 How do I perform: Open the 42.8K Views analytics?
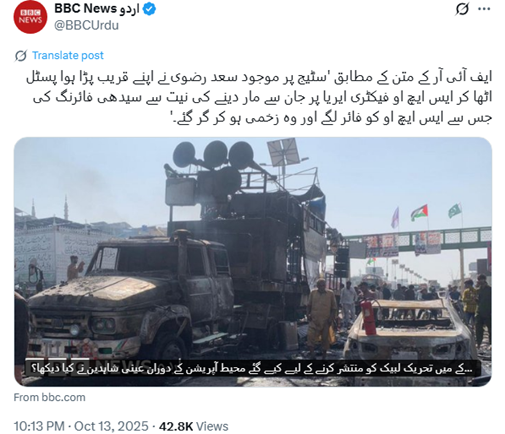coord(193,426)
